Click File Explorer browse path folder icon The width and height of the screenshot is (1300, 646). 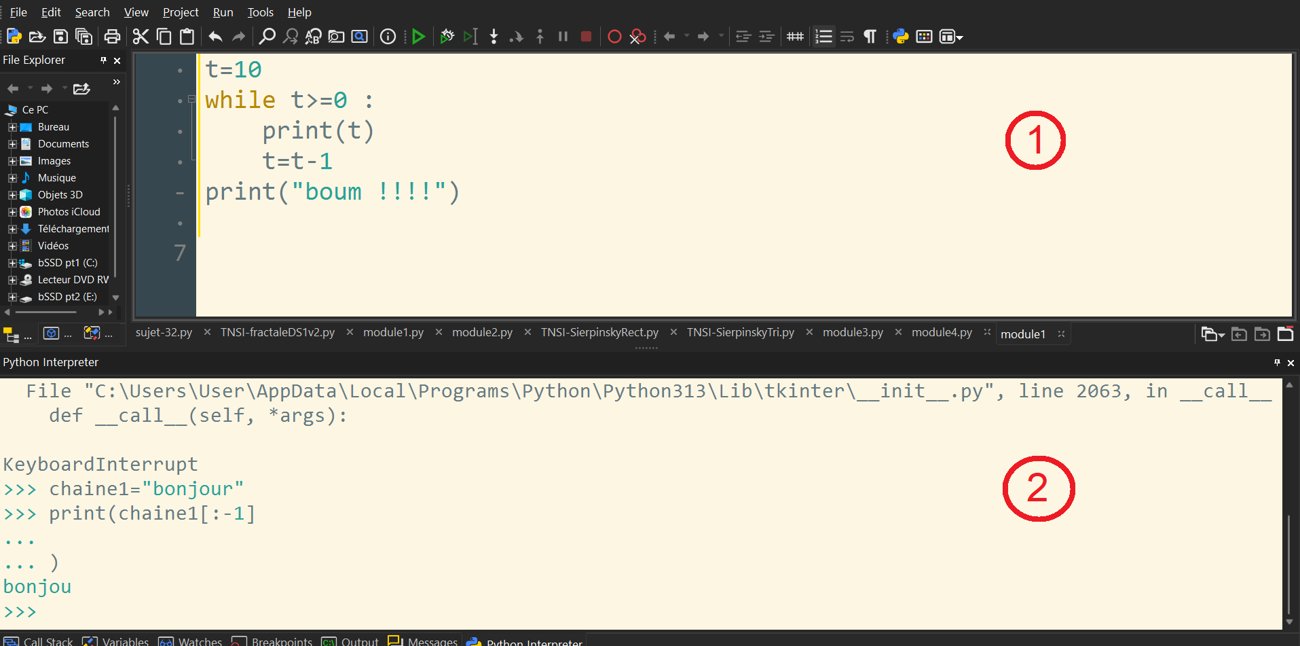point(82,89)
